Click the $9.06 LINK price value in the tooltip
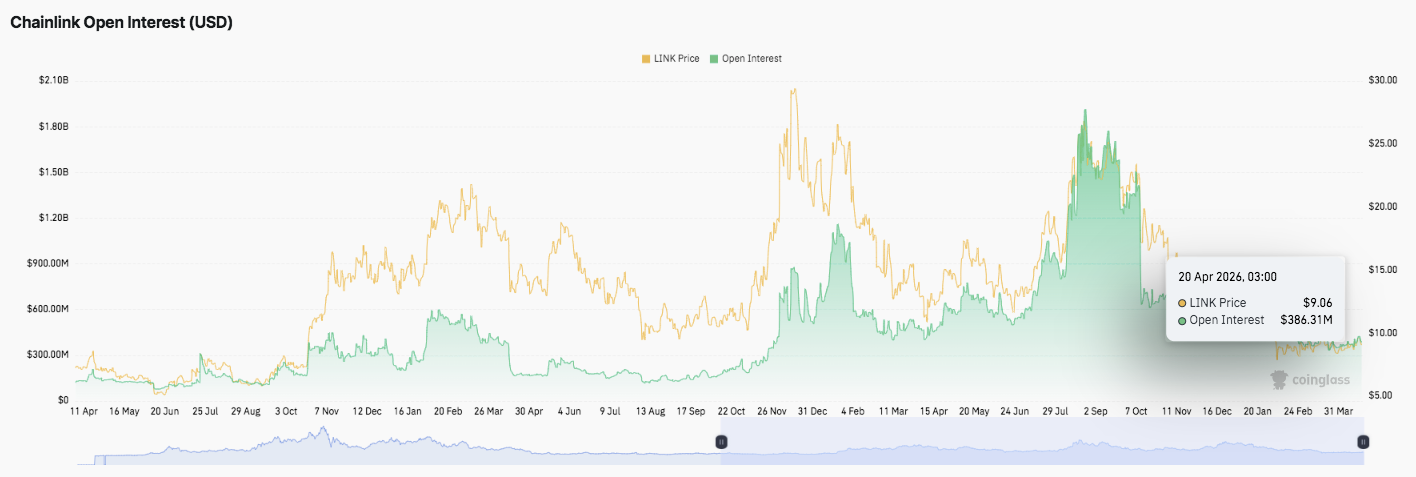This screenshot has height=477, width=1416. coord(1317,303)
